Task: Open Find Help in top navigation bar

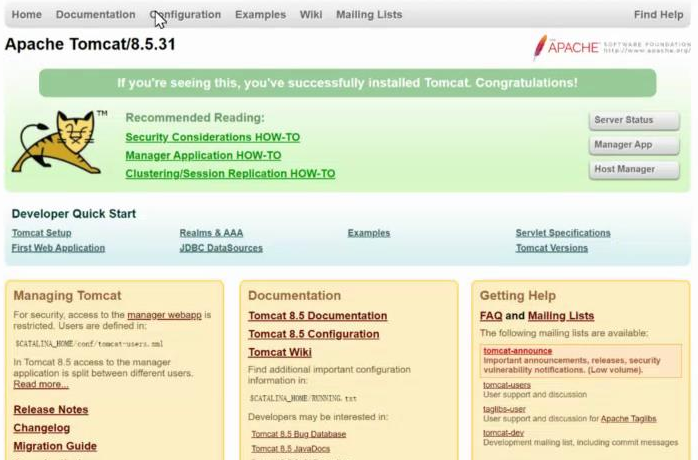Action: [658, 15]
